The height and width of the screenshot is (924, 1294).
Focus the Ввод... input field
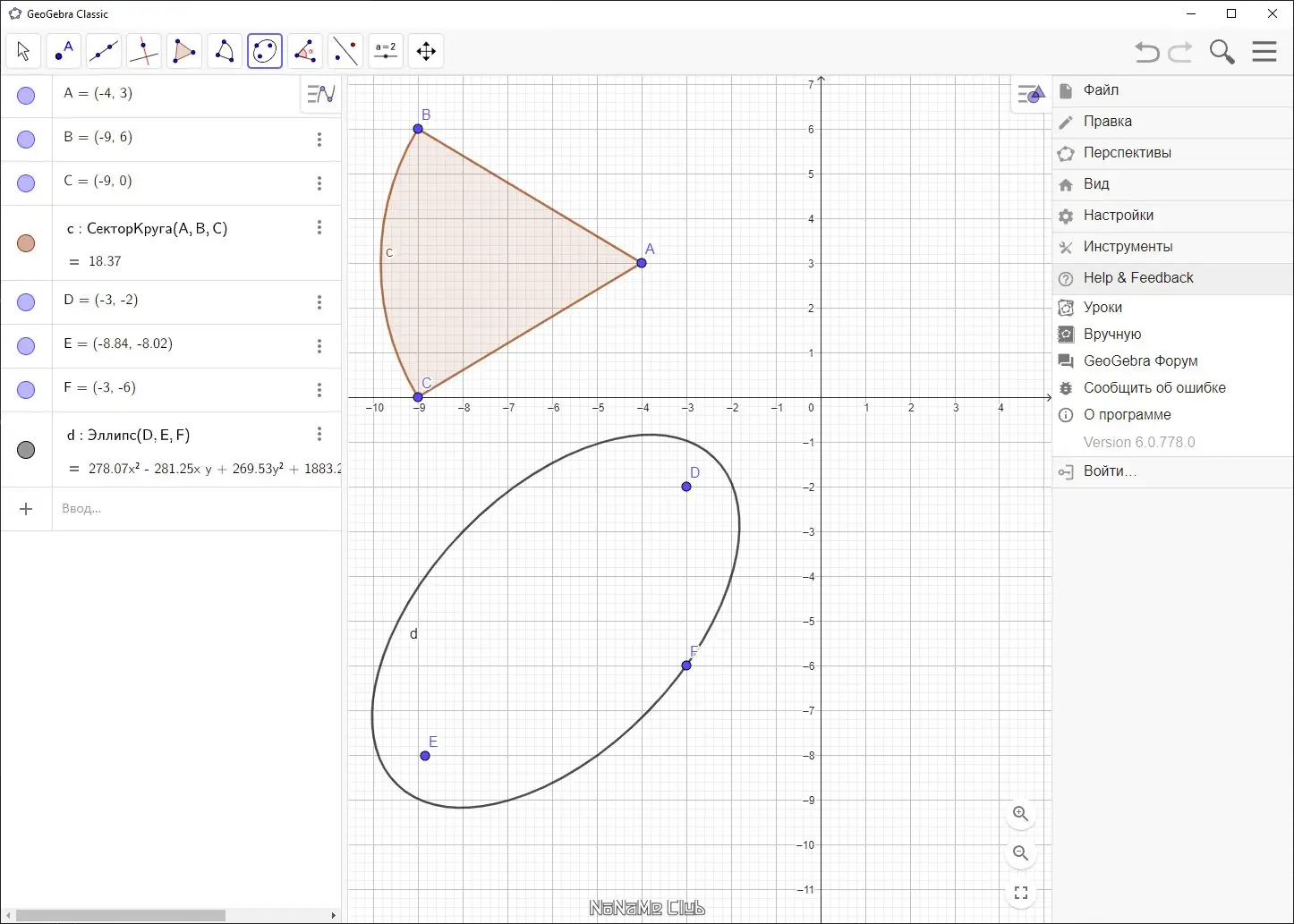click(197, 509)
